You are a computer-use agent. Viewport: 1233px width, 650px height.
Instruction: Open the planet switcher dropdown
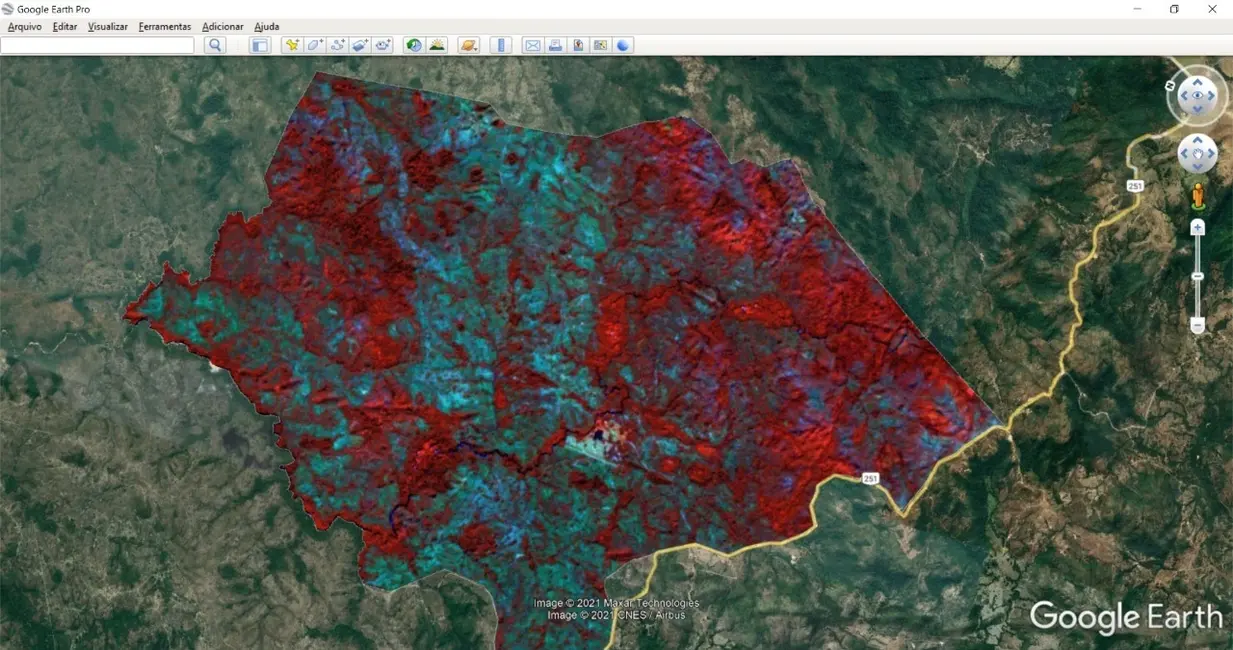pyautogui.click(x=469, y=45)
